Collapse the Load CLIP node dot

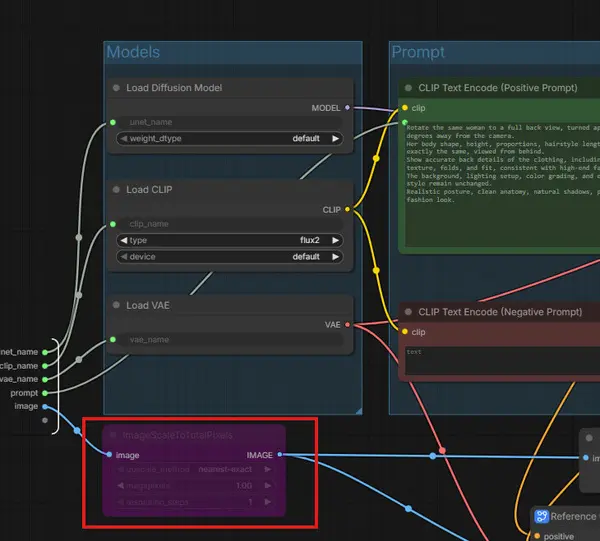116,189
